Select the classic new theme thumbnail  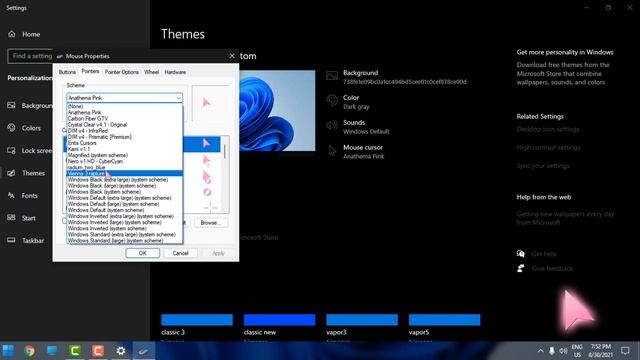(279, 320)
